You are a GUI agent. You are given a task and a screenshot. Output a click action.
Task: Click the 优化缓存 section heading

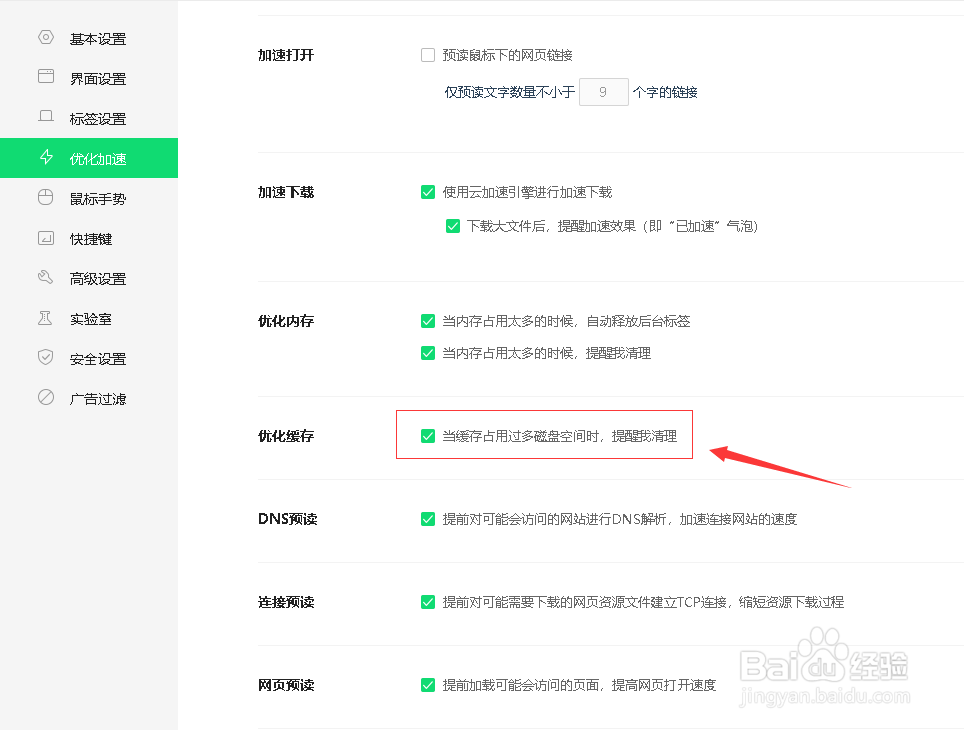286,436
